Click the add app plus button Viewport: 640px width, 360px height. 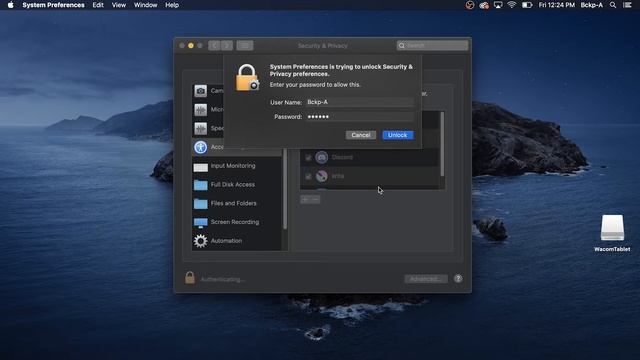pyautogui.click(x=305, y=199)
